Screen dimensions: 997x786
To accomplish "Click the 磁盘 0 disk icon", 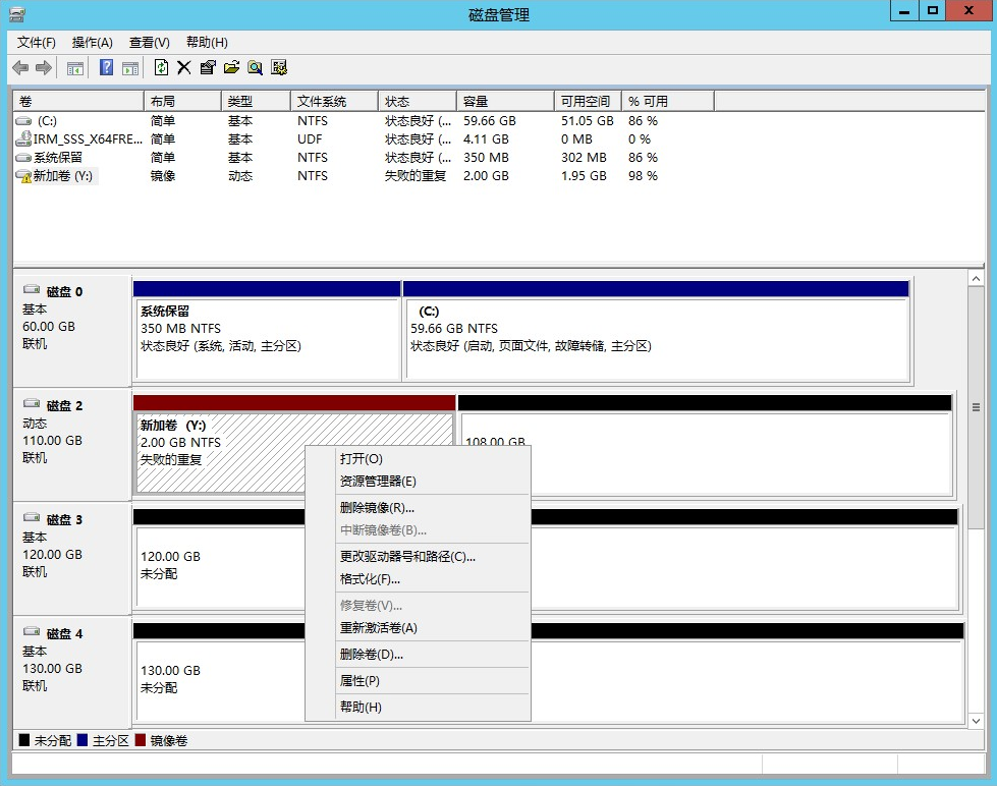I will point(32,290).
